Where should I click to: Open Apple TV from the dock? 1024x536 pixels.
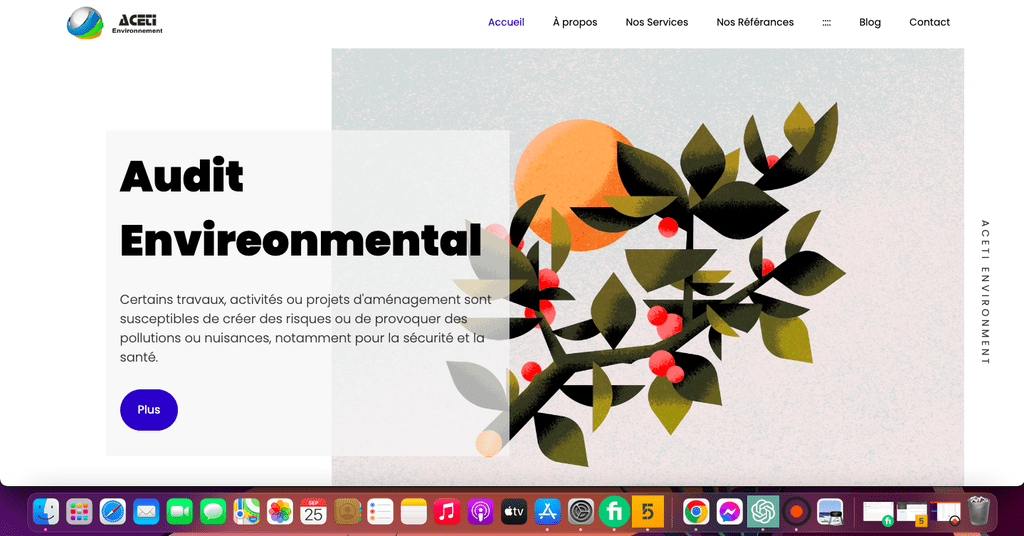[x=514, y=512]
